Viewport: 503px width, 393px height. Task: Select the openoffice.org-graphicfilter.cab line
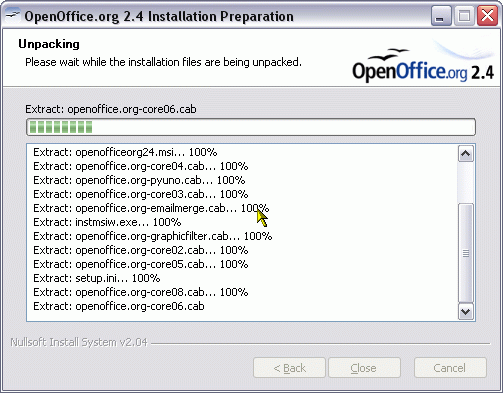(153, 236)
